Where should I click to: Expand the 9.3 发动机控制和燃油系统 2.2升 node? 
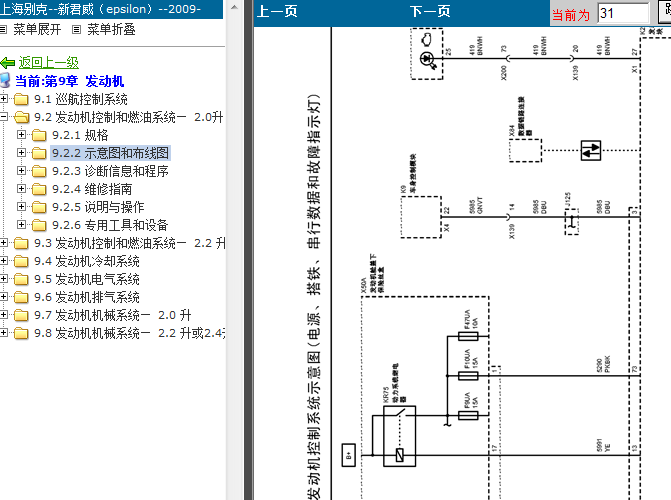coord(3,243)
